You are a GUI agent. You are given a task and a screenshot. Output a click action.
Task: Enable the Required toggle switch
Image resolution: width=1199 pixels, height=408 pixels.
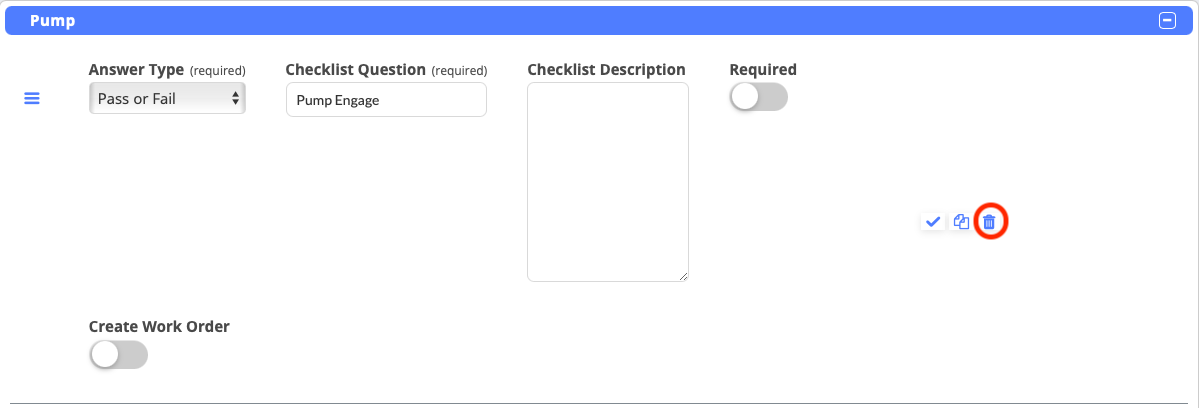[759, 97]
